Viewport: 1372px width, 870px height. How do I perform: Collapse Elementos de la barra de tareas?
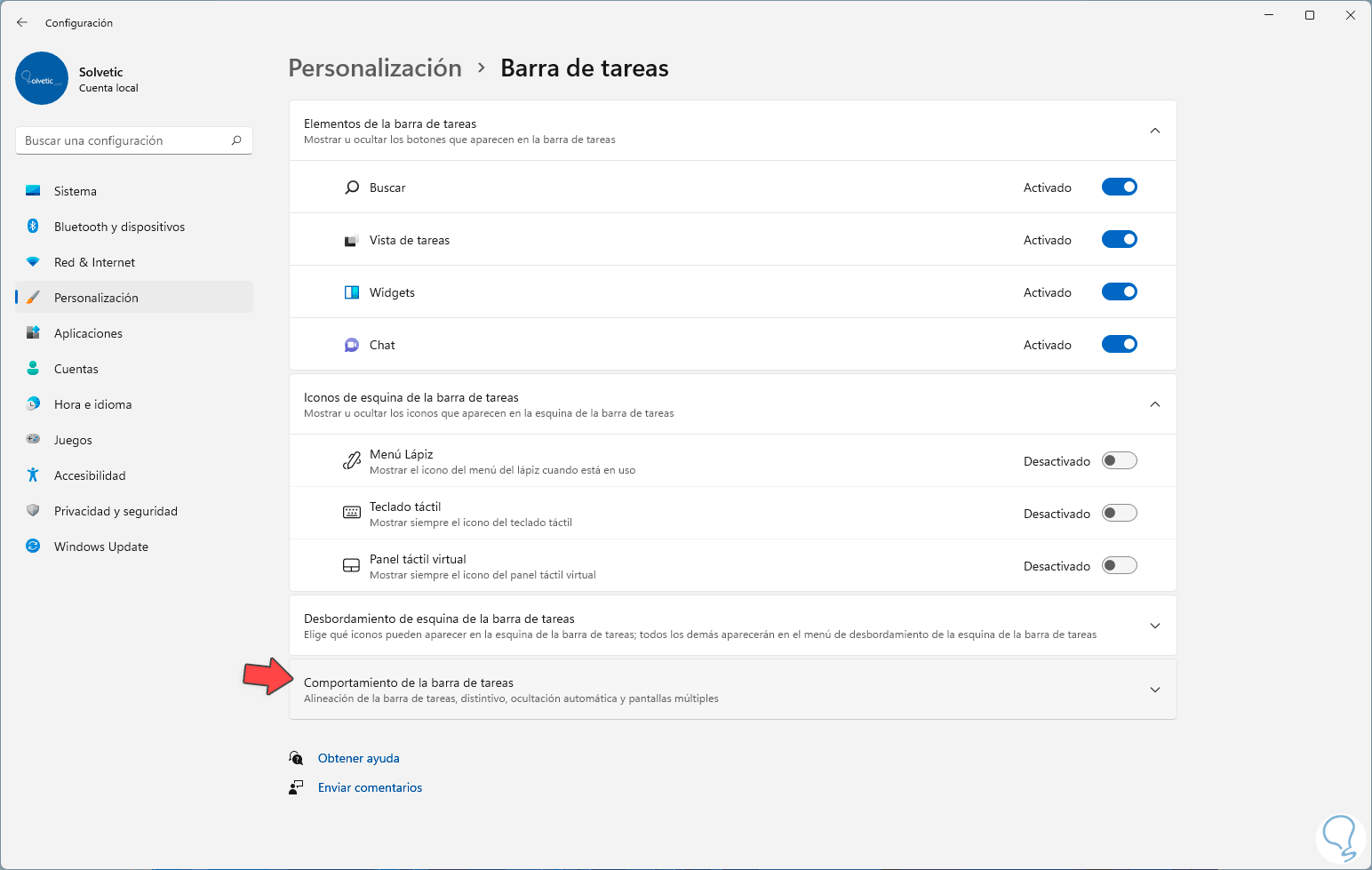[1154, 131]
